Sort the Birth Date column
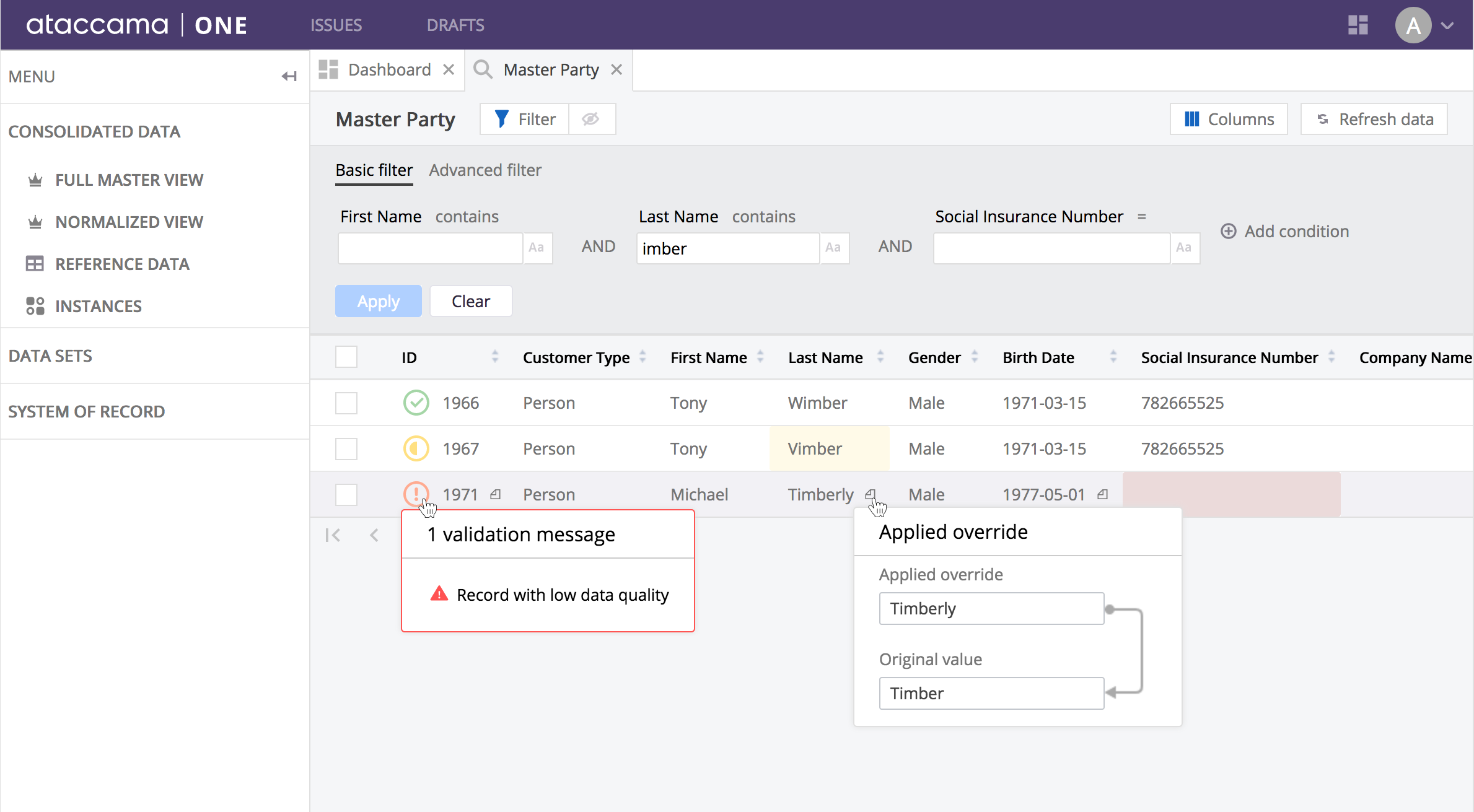This screenshot has width=1474, height=812. (x=1113, y=357)
